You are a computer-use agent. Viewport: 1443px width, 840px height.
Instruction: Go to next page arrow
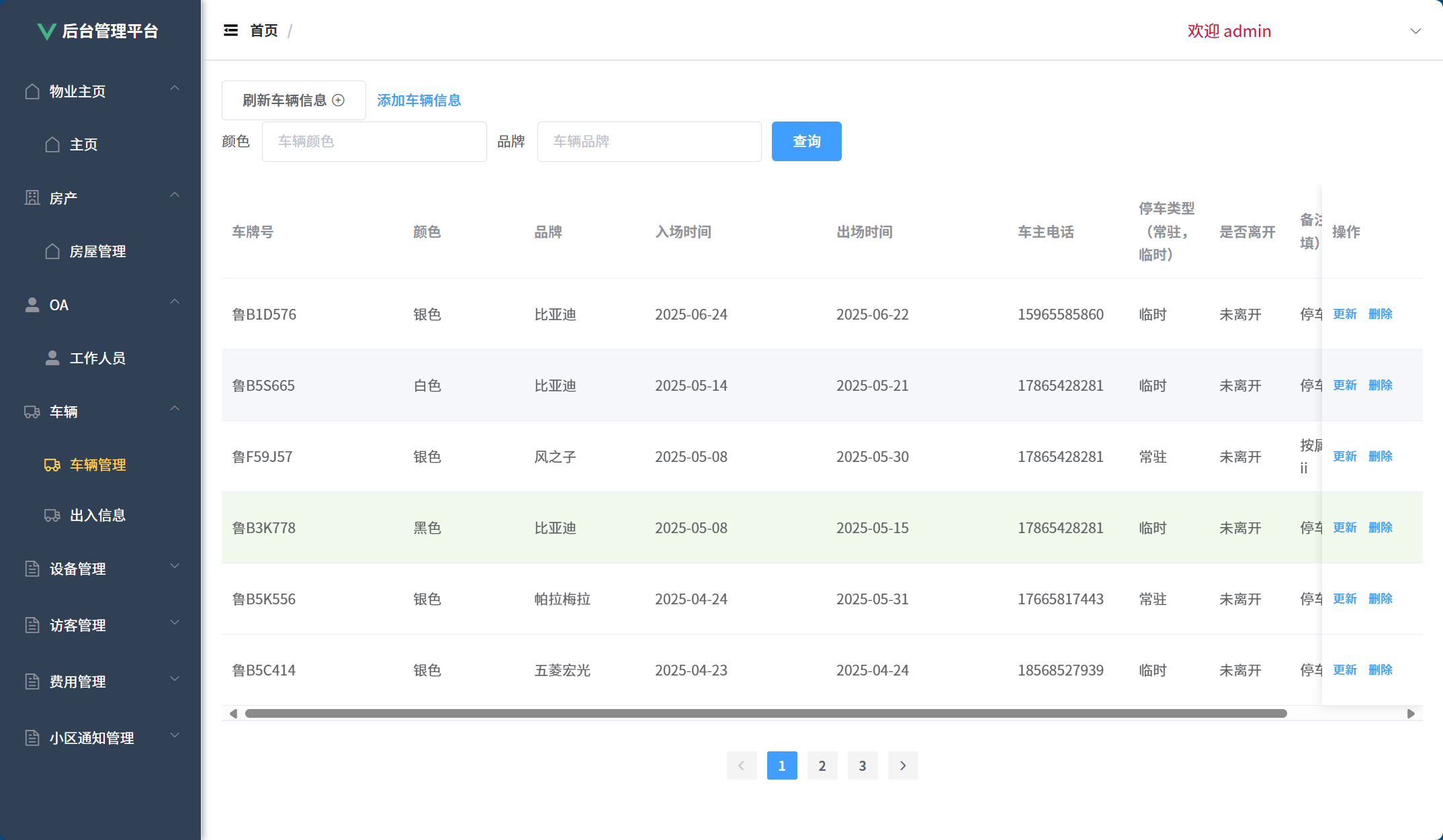click(903, 765)
